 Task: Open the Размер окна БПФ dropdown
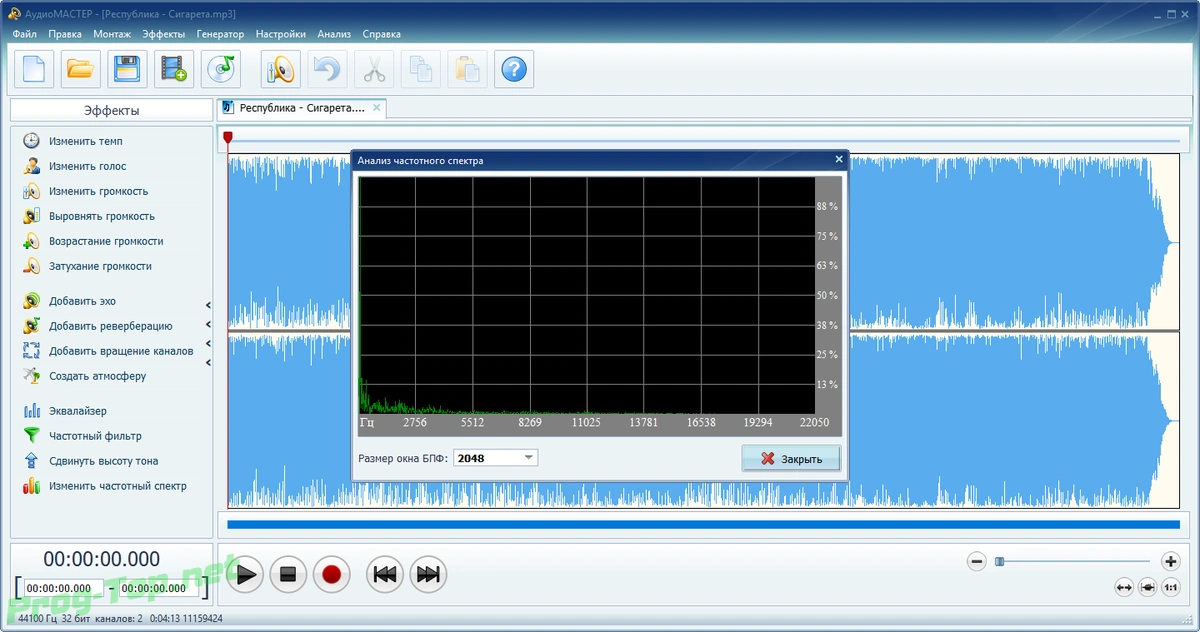pos(496,458)
